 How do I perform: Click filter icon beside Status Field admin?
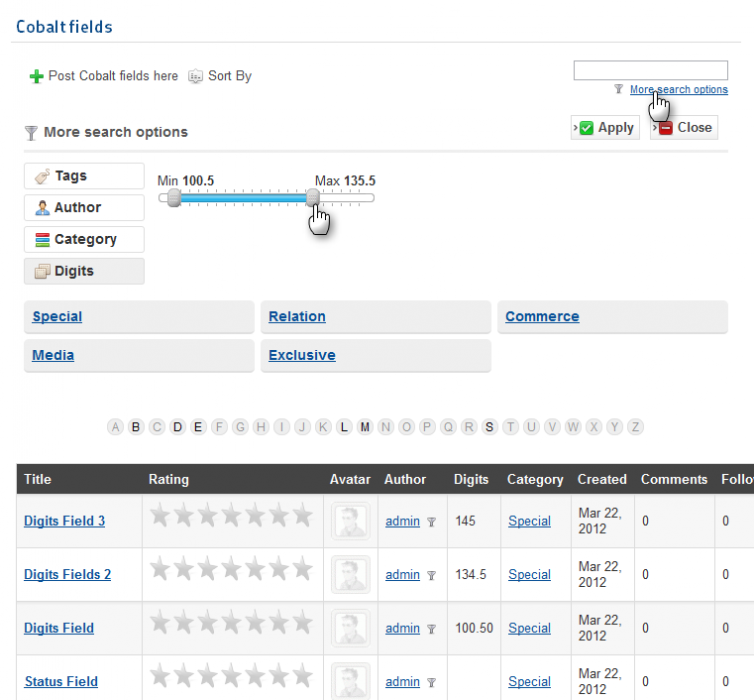tap(431, 683)
